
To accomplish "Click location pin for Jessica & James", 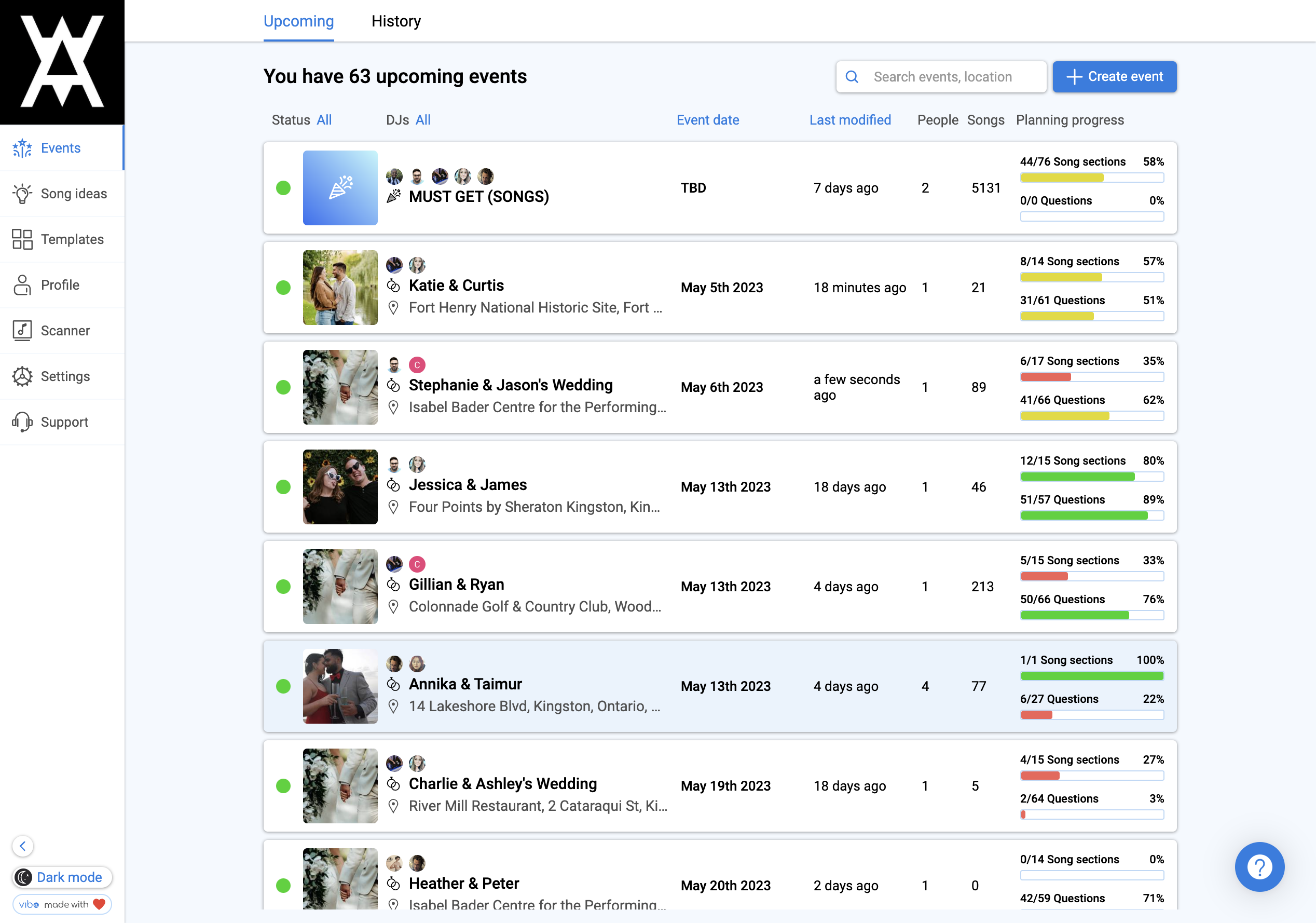I will click(x=393, y=507).
